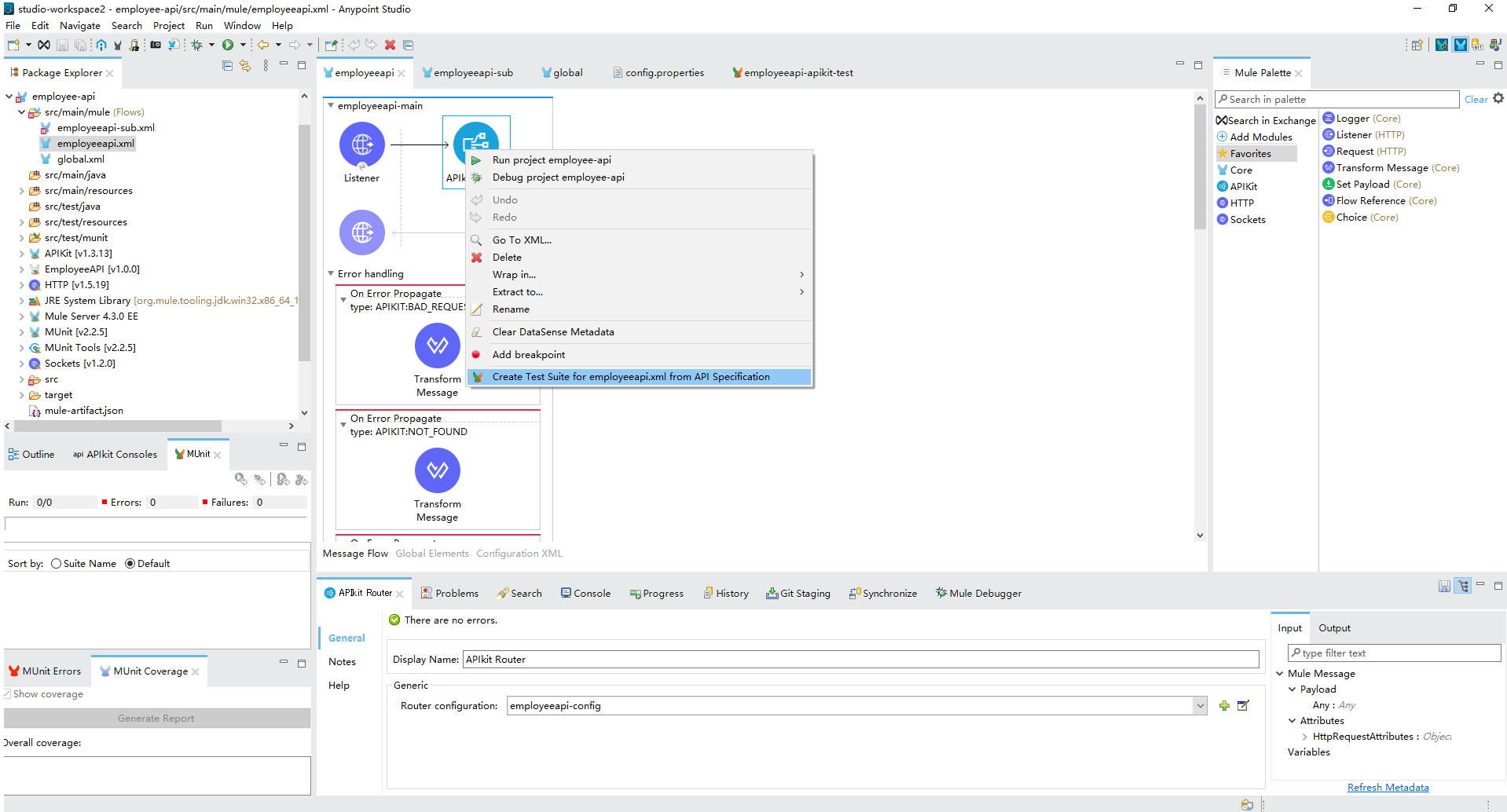
Task: Click the Generate Report button
Action: tap(156, 719)
